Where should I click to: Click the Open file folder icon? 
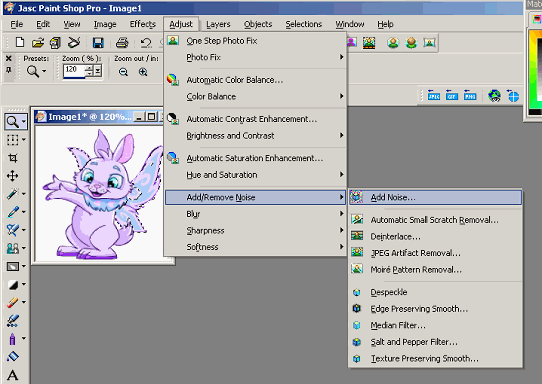[38, 43]
